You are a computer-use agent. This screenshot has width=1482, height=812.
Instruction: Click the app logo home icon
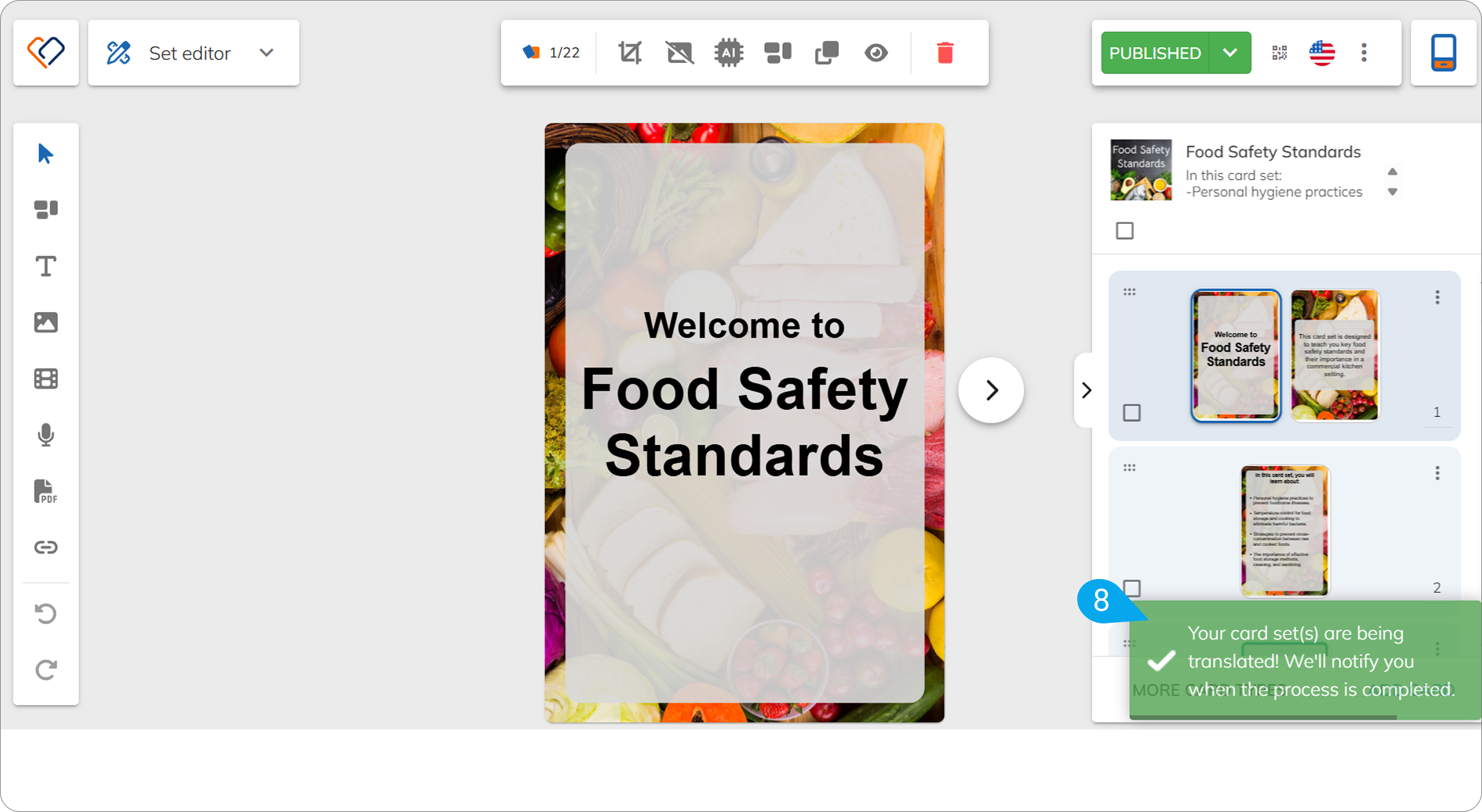pyautogui.click(x=46, y=53)
